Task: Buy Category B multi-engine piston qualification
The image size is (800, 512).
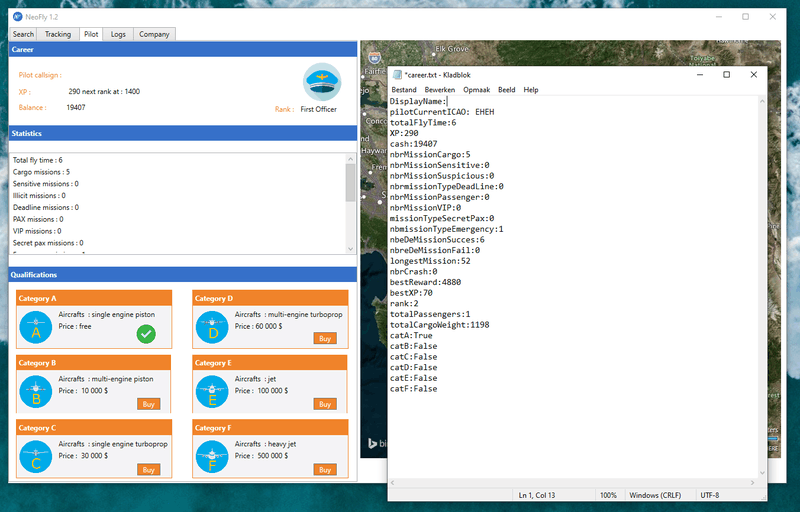Action: 148,404
